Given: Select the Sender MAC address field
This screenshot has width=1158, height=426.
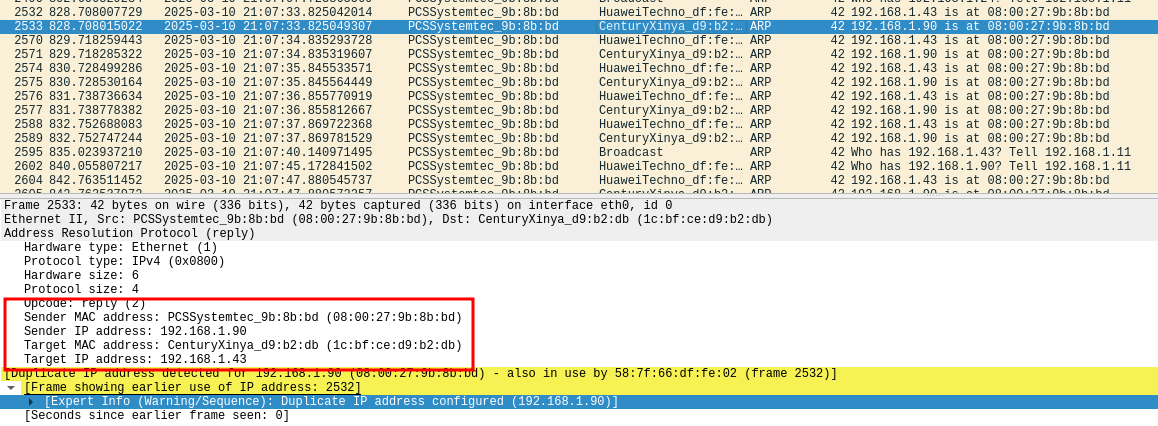Looking at the screenshot, I should [x=243, y=318].
